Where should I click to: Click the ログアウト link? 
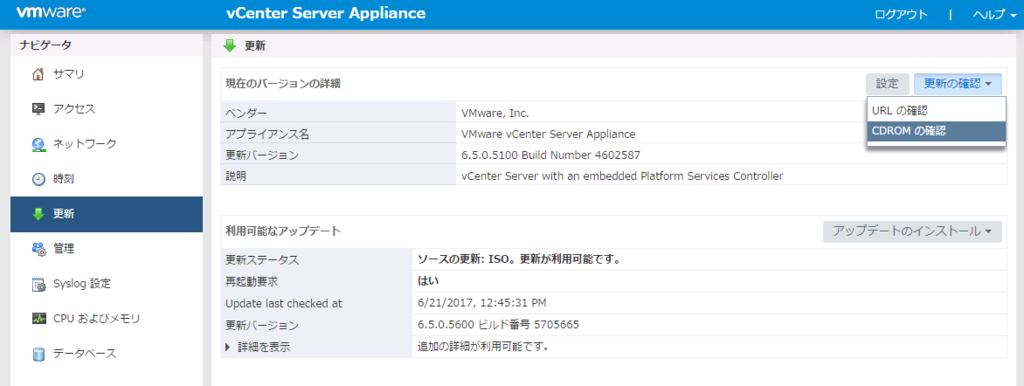[x=901, y=14]
